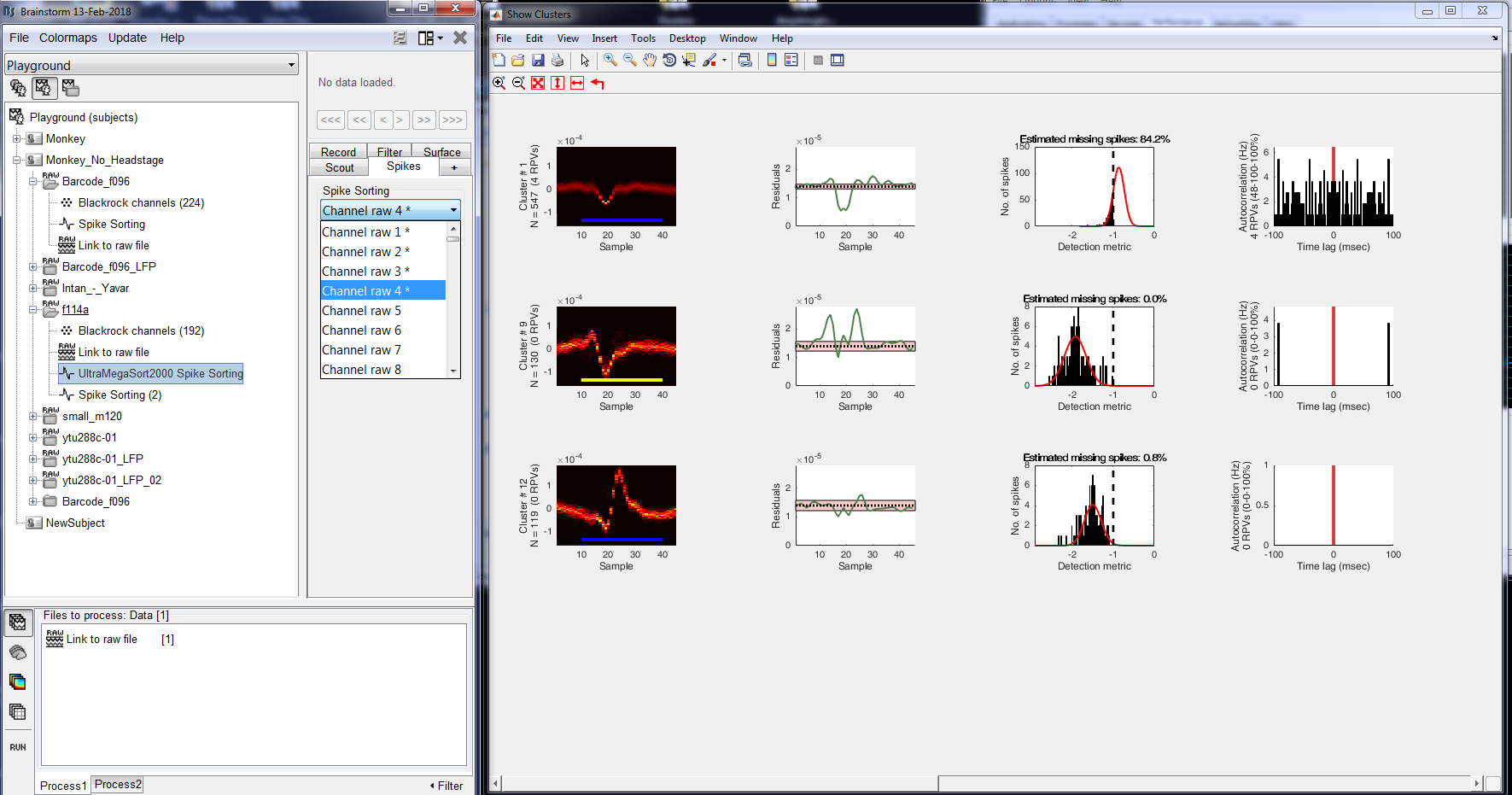This screenshot has width=1512, height=795.
Task: Switch to the Process2 tab
Action: pyautogui.click(x=118, y=784)
